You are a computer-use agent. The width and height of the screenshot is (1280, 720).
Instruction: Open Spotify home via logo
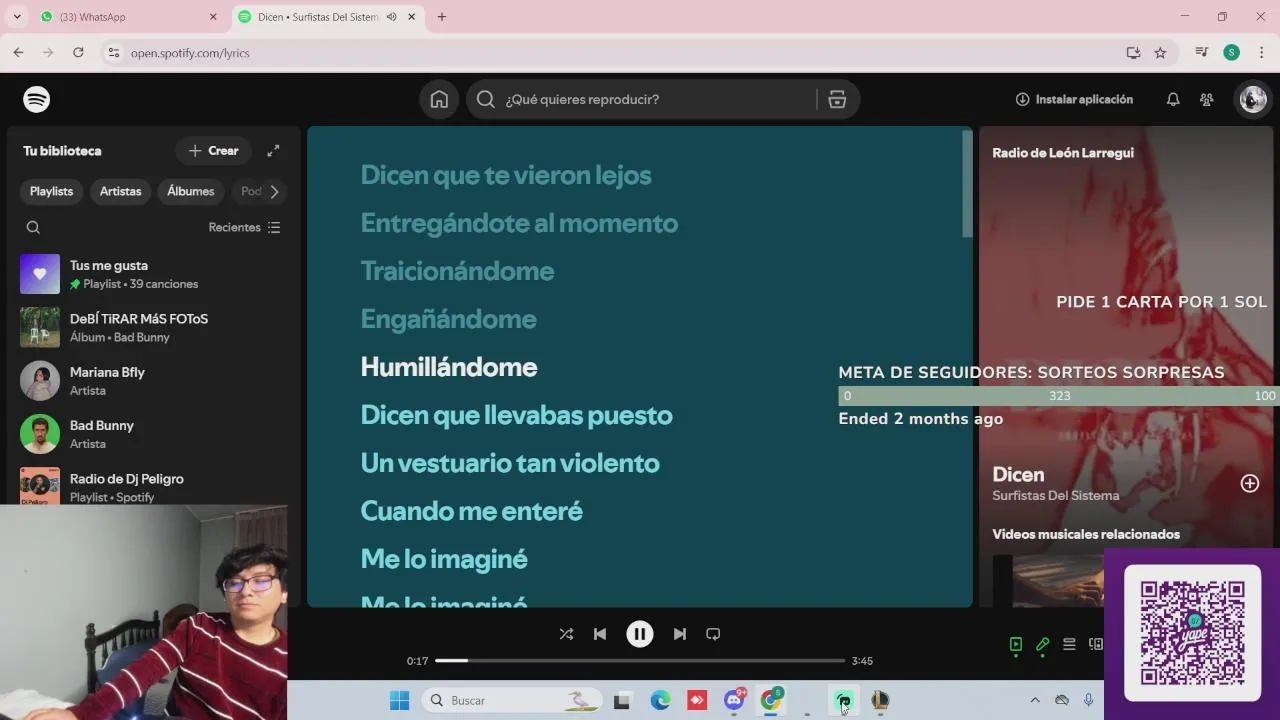(37, 99)
